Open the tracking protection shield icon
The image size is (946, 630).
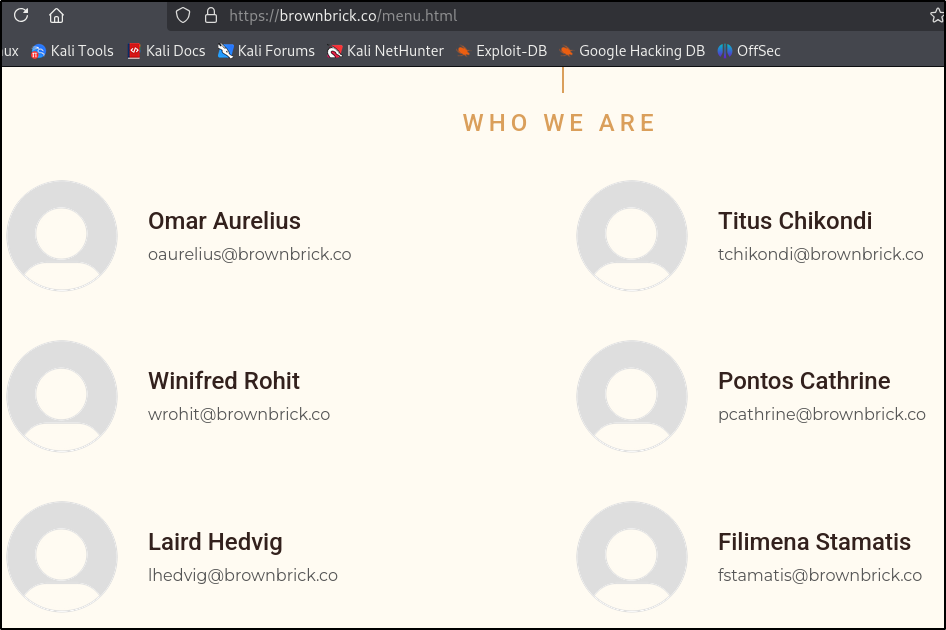(x=182, y=15)
